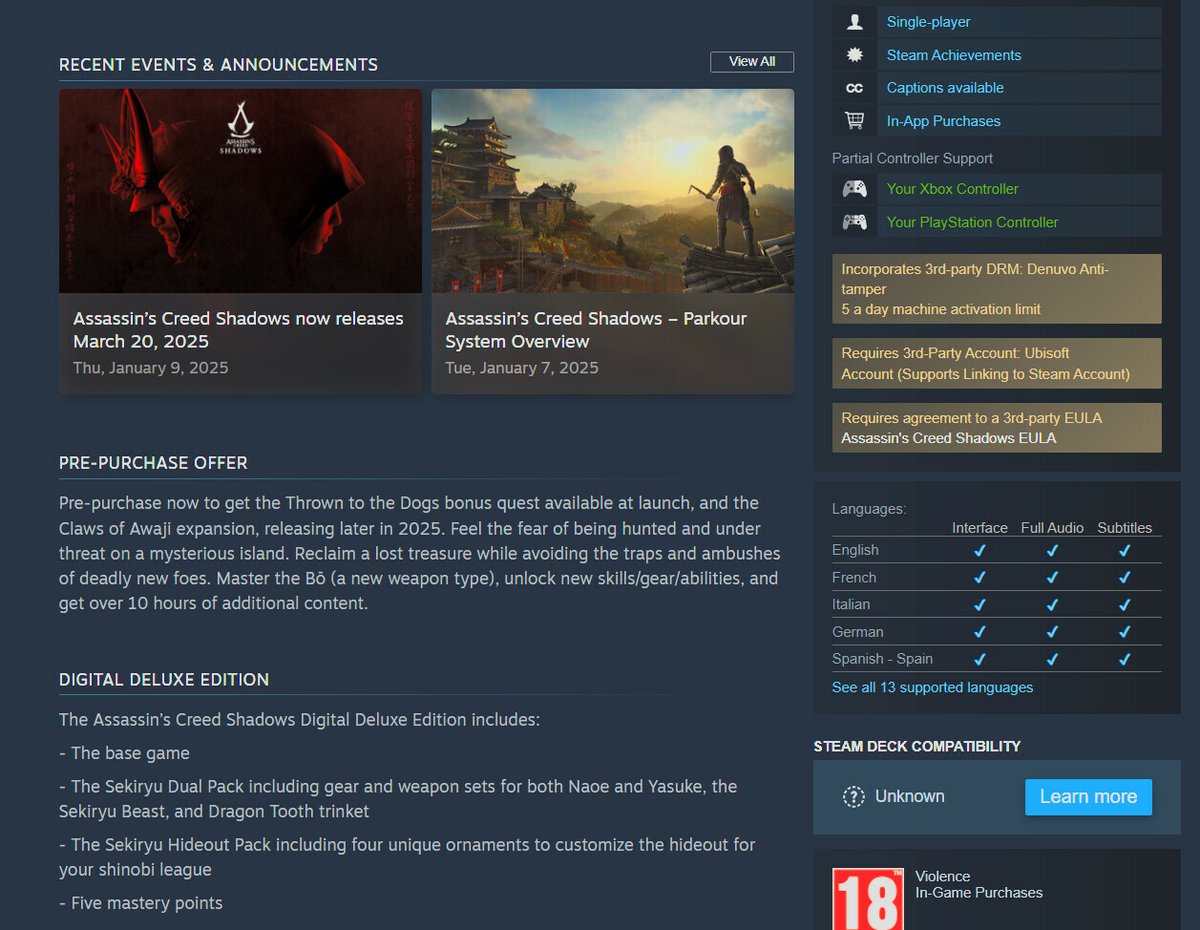Screen dimensions: 1200x930
Task: Click the French Full Audio checkmark
Action: (1052, 577)
